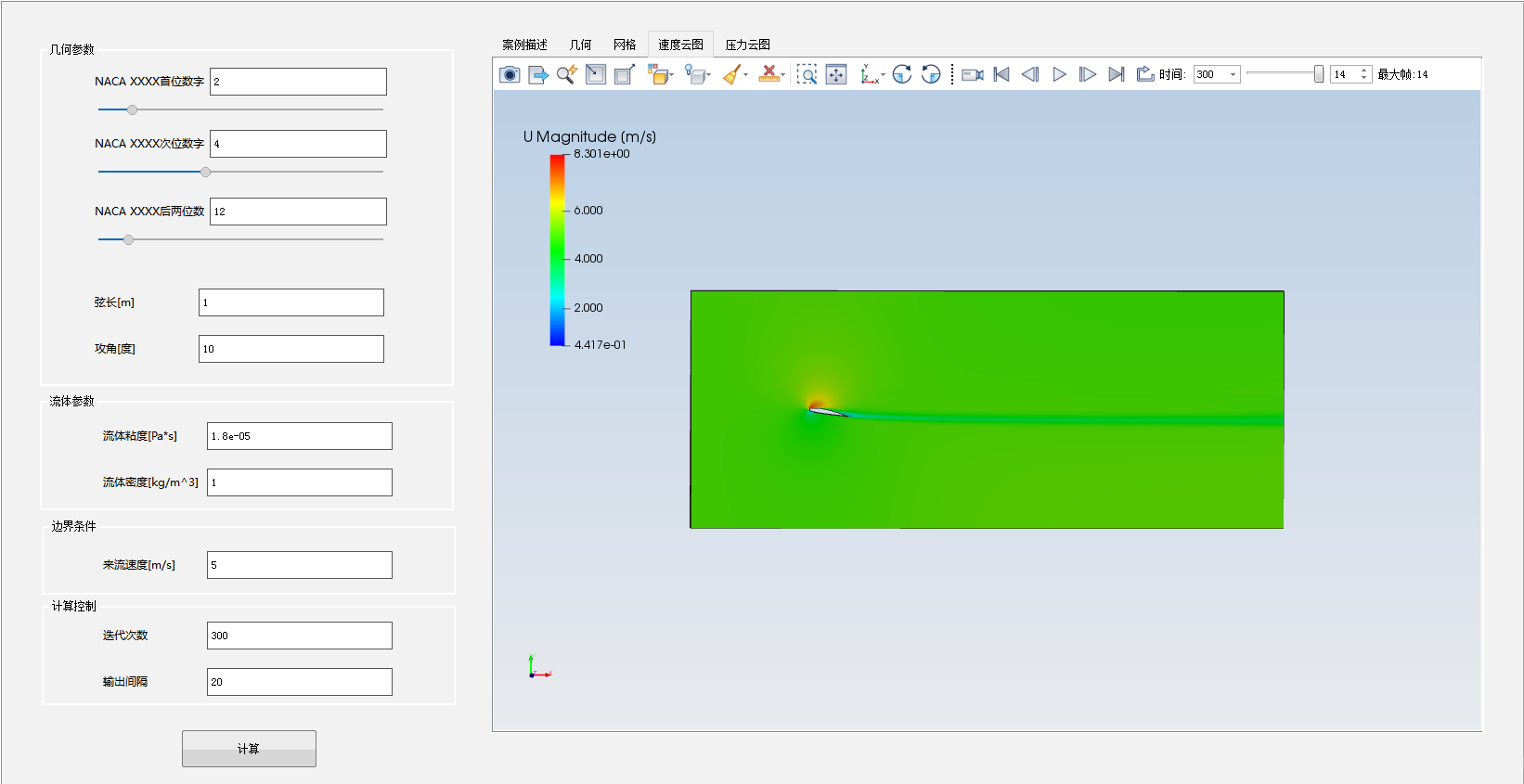
Task: Jump to the first frame
Action: pos(1001,74)
